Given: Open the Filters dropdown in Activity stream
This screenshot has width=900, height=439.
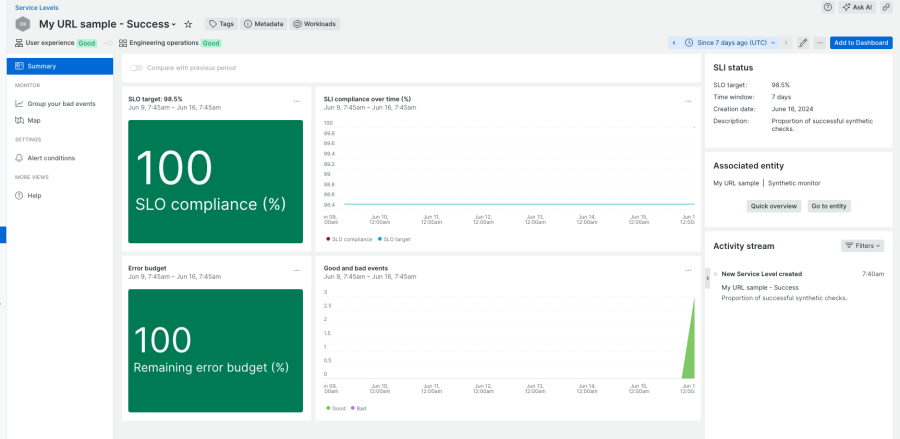Looking at the screenshot, I should coord(863,245).
